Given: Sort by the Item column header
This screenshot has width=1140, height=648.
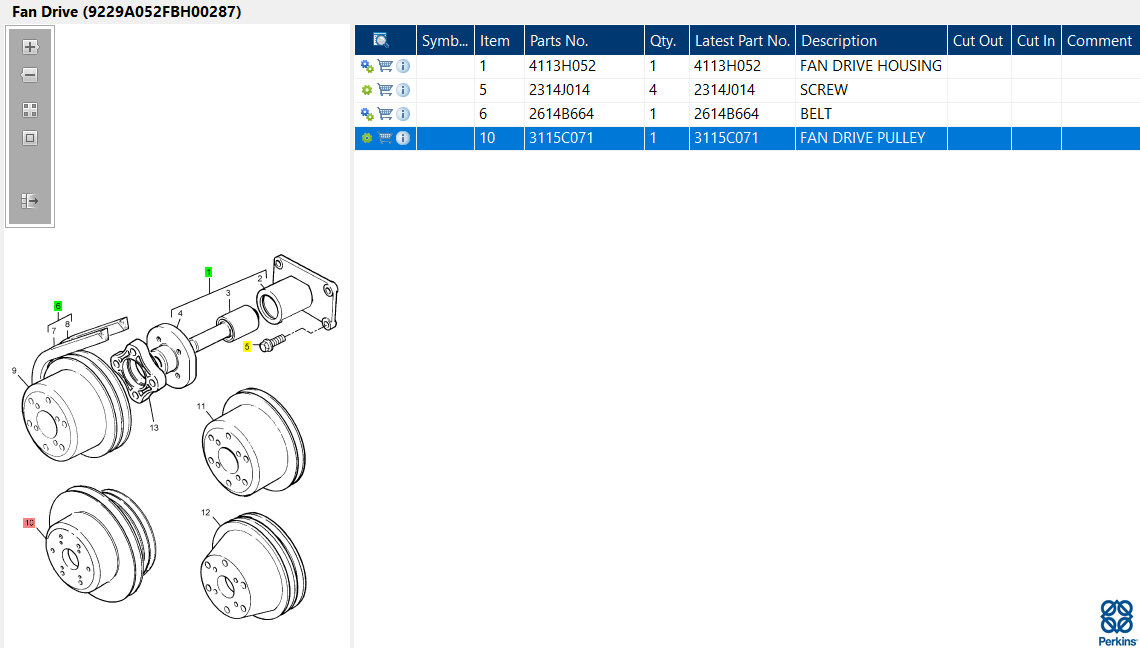Looking at the screenshot, I should pyautogui.click(x=499, y=41).
